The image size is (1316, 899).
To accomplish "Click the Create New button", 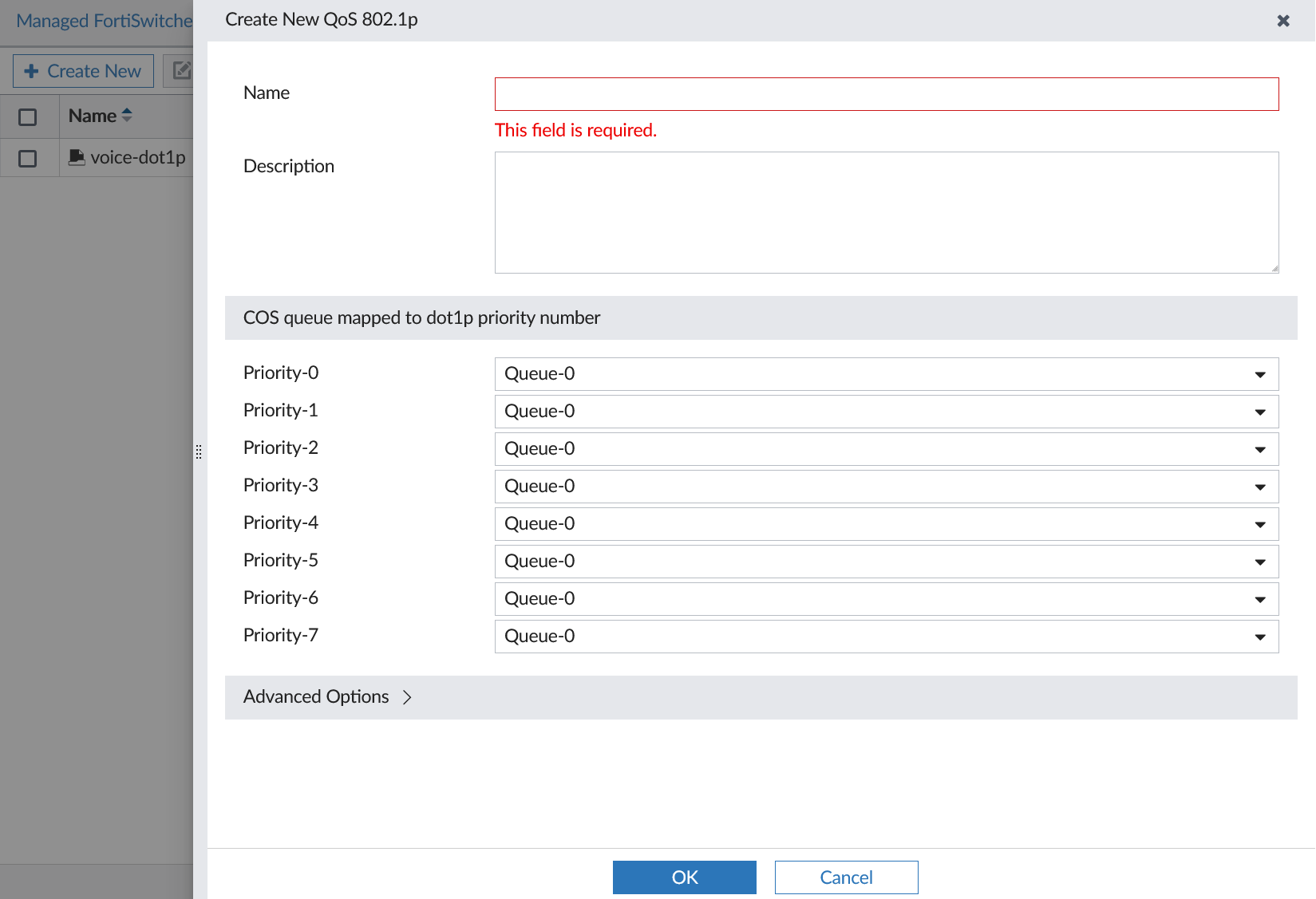I will click(82, 71).
